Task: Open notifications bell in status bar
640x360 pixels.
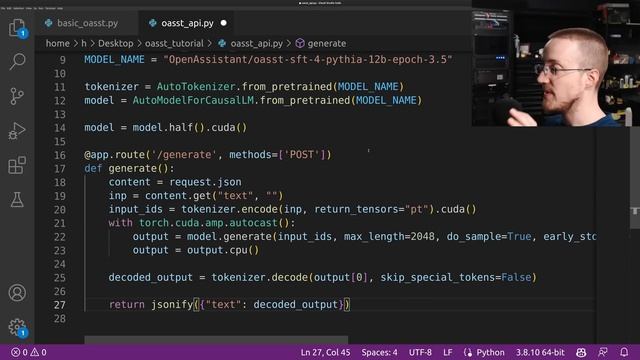Action: [624, 352]
